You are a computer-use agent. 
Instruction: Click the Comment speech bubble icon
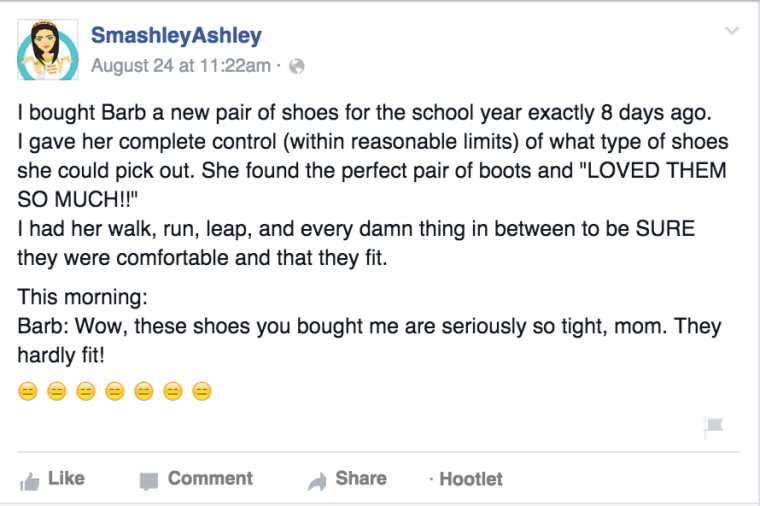click(149, 481)
